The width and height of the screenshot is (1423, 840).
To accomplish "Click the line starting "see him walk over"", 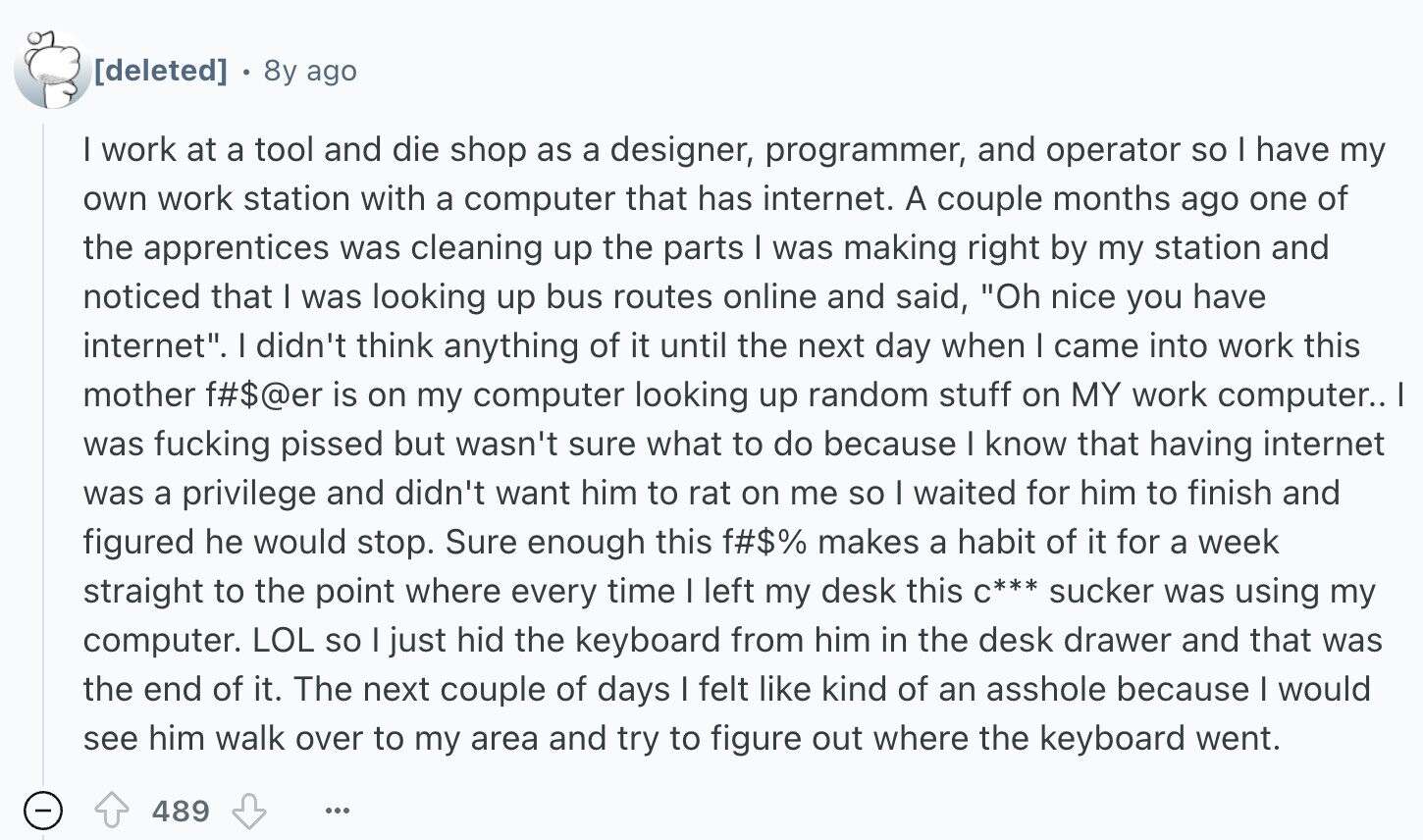I will (x=682, y=738).
